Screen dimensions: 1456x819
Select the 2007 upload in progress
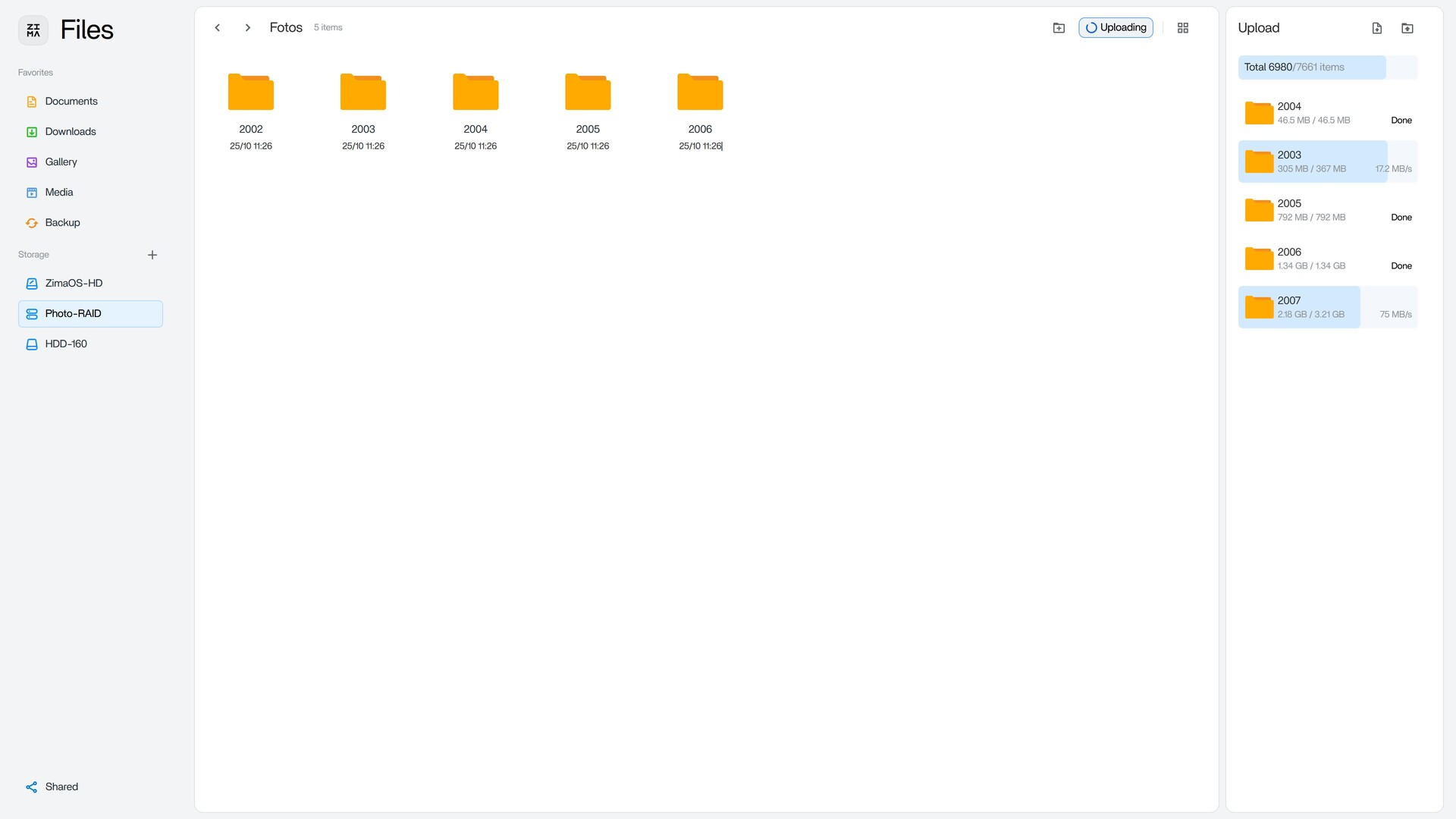pyautogui.click(x=1327, y=307)
